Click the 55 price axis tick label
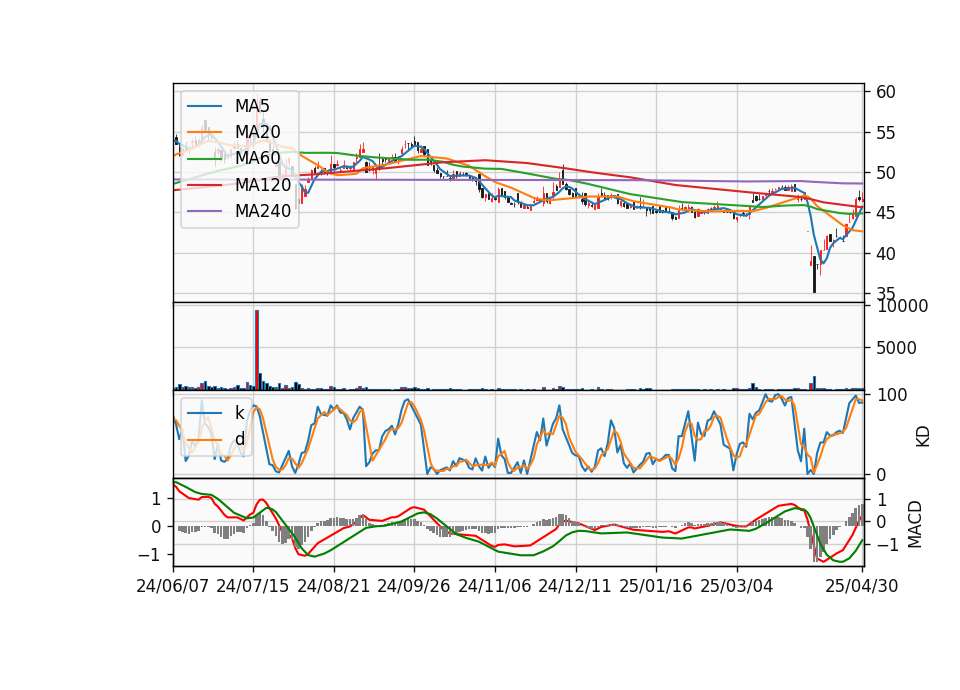This screenshot has height=690, width=960. coord(886,133)
